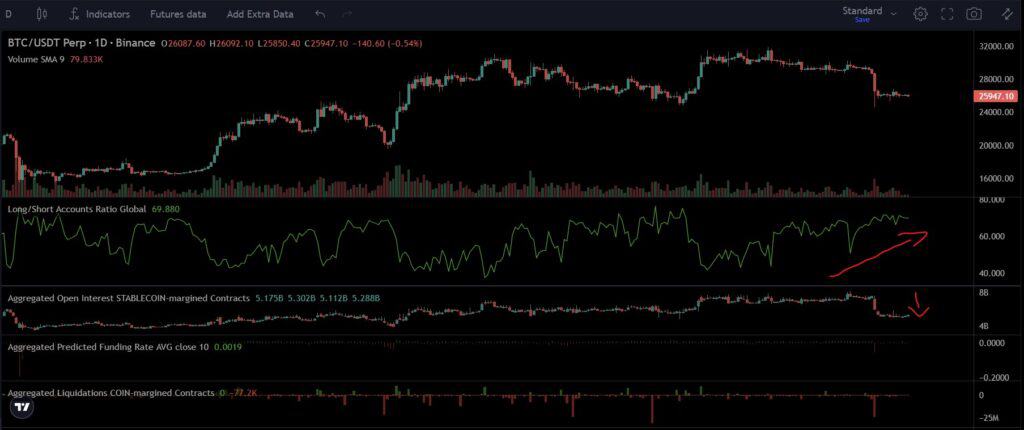Open the fx Indicators dialog

coord(99,14)
